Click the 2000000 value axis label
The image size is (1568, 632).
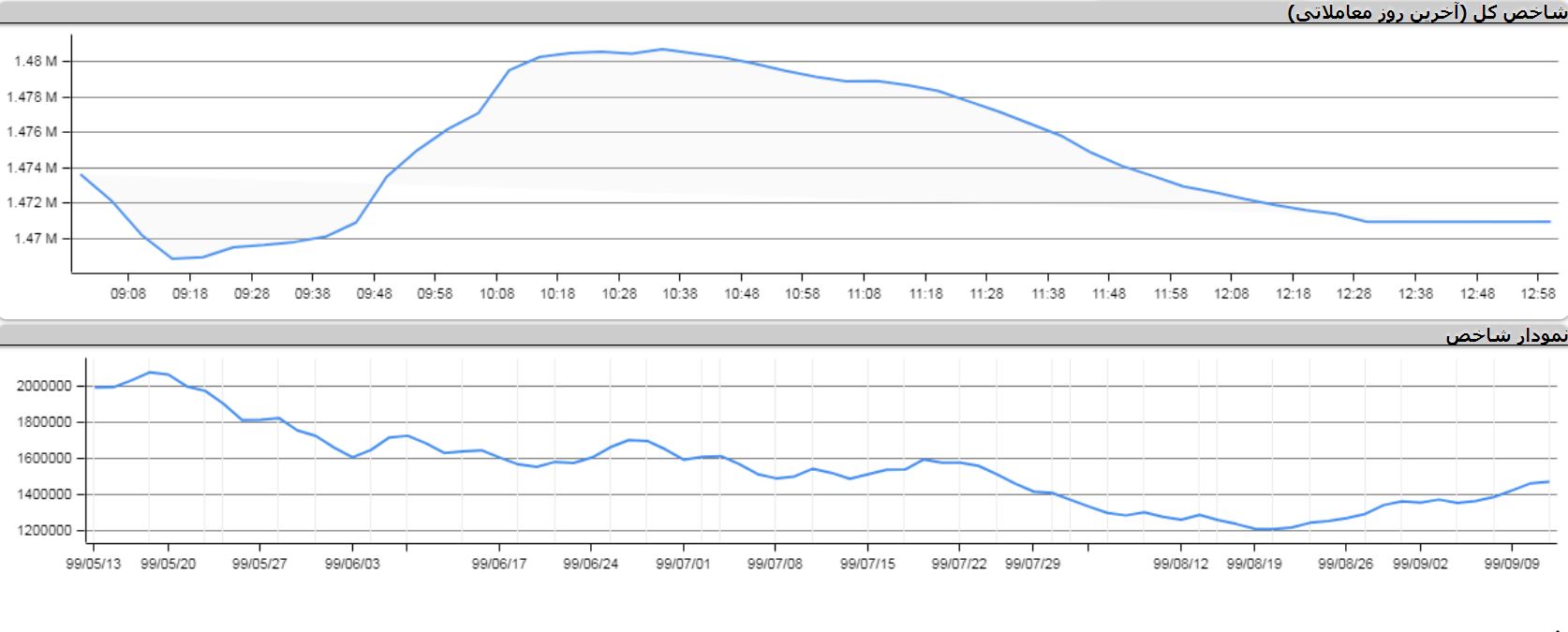(44, 386)
